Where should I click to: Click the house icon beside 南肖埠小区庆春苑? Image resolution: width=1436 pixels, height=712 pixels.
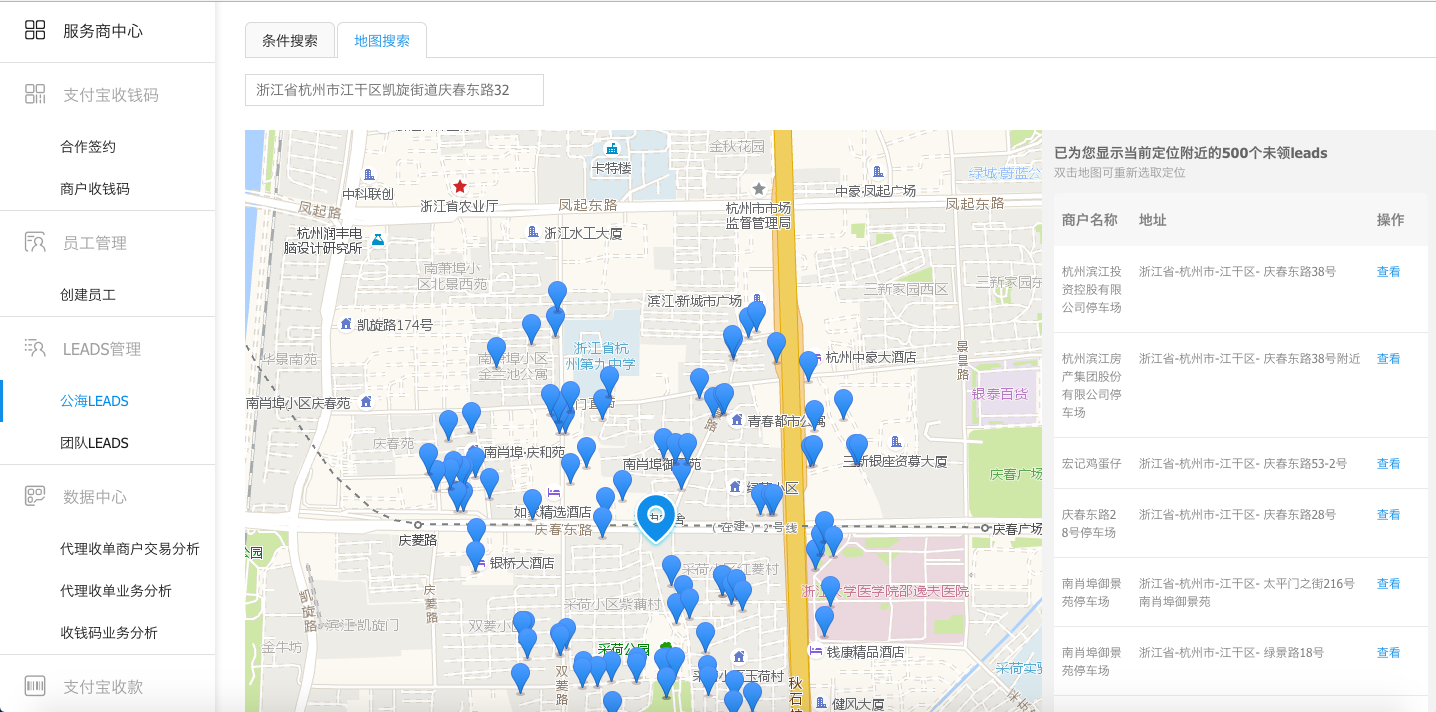[x=365, y=401]
